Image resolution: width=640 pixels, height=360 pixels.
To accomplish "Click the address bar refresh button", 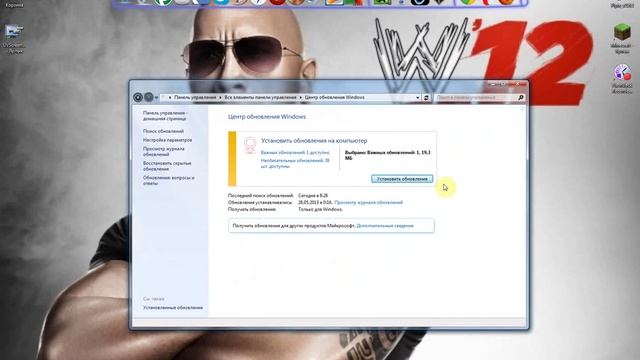I will [426, 98].
